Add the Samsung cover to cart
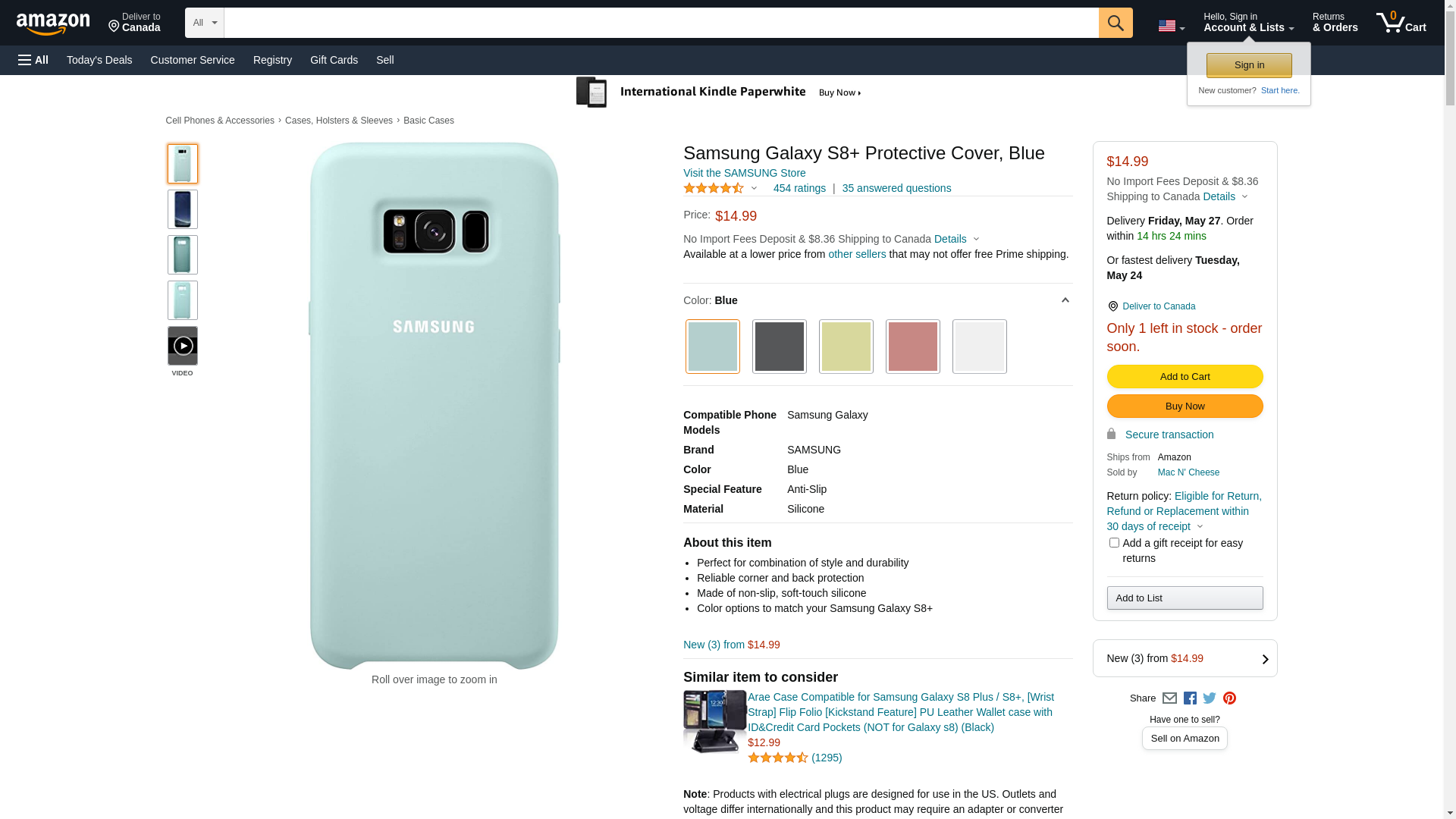 (1185, 377)
